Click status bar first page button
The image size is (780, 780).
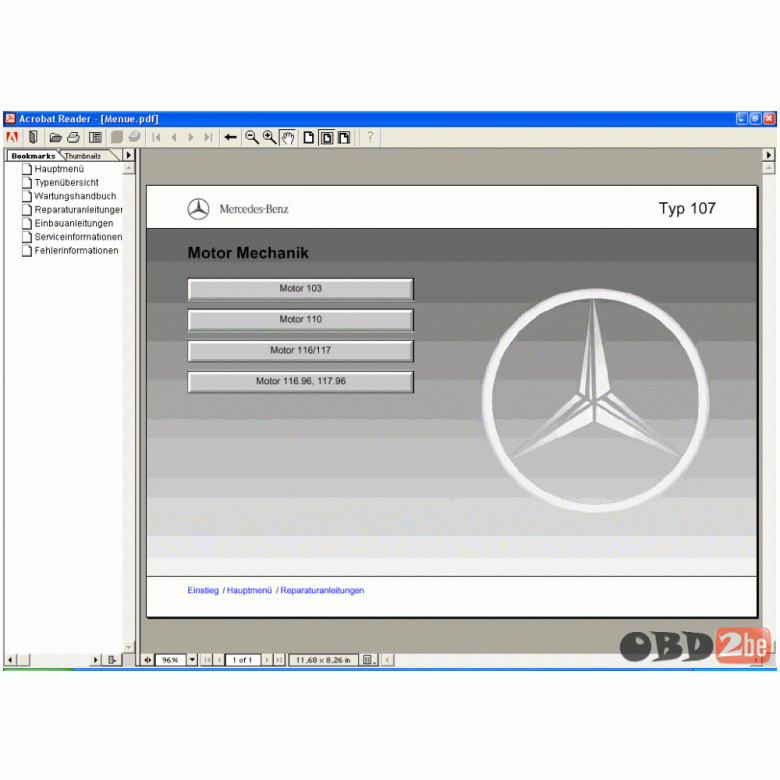[207, 660]
